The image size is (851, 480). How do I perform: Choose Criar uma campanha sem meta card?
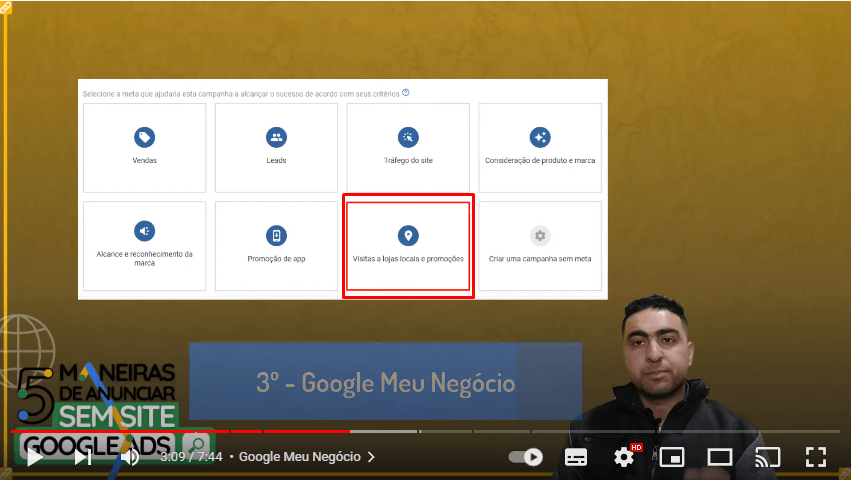pyautogui.click(x=540, y=246)
